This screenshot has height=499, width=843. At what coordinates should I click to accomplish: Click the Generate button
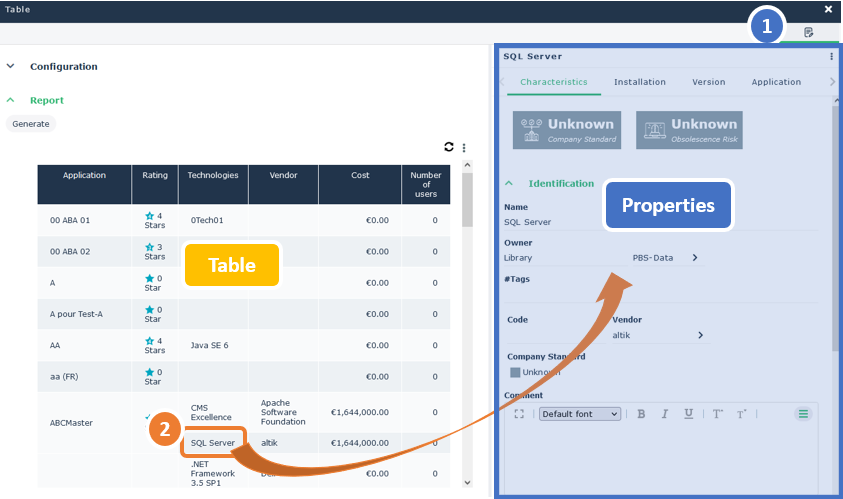pyautogui.click(x=31, y=124)
